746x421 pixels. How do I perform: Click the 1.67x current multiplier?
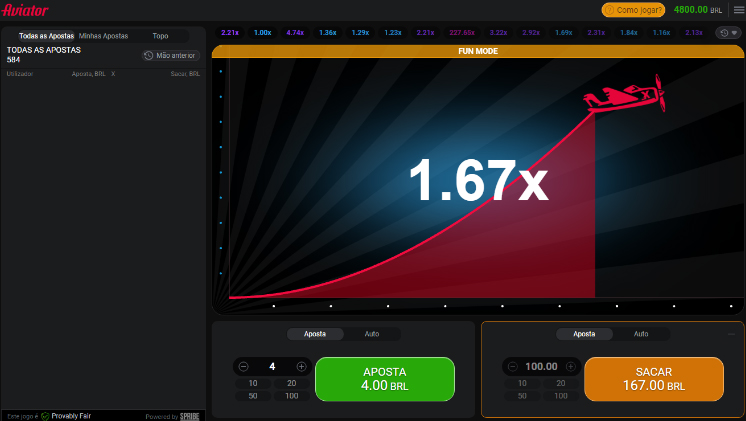point(479,180)
